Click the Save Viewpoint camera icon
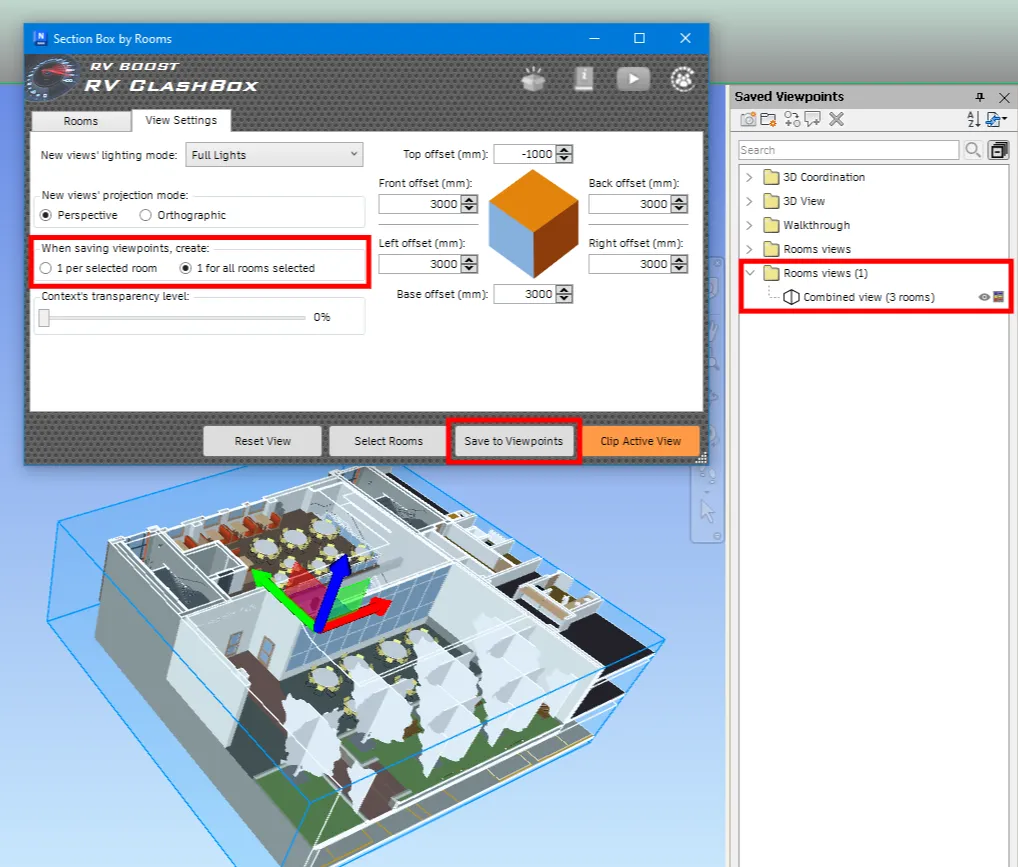The width and height of the screenshot is (1018, 867). pos(748,120)
